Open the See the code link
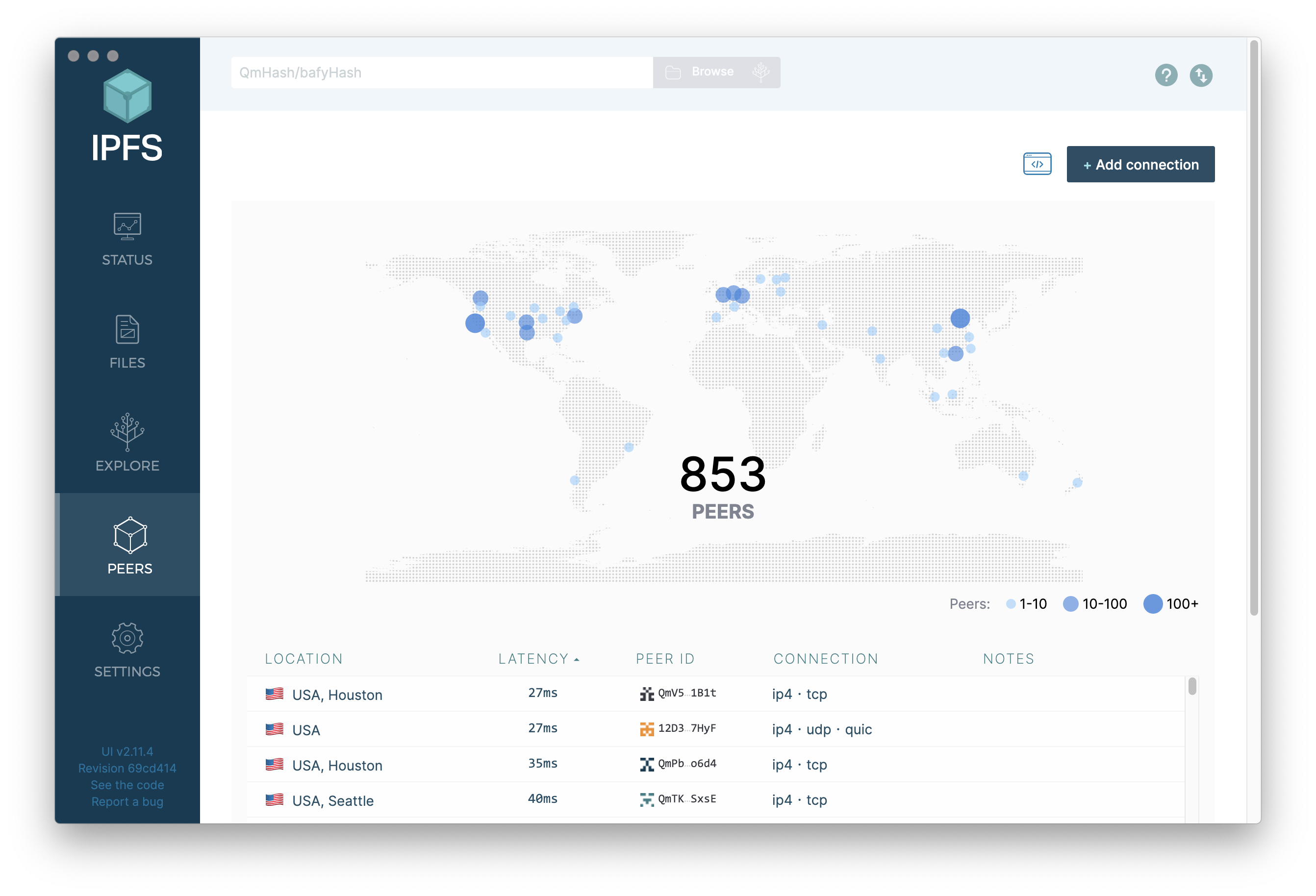The image size is (1316, 896). [x=127, y=785]
